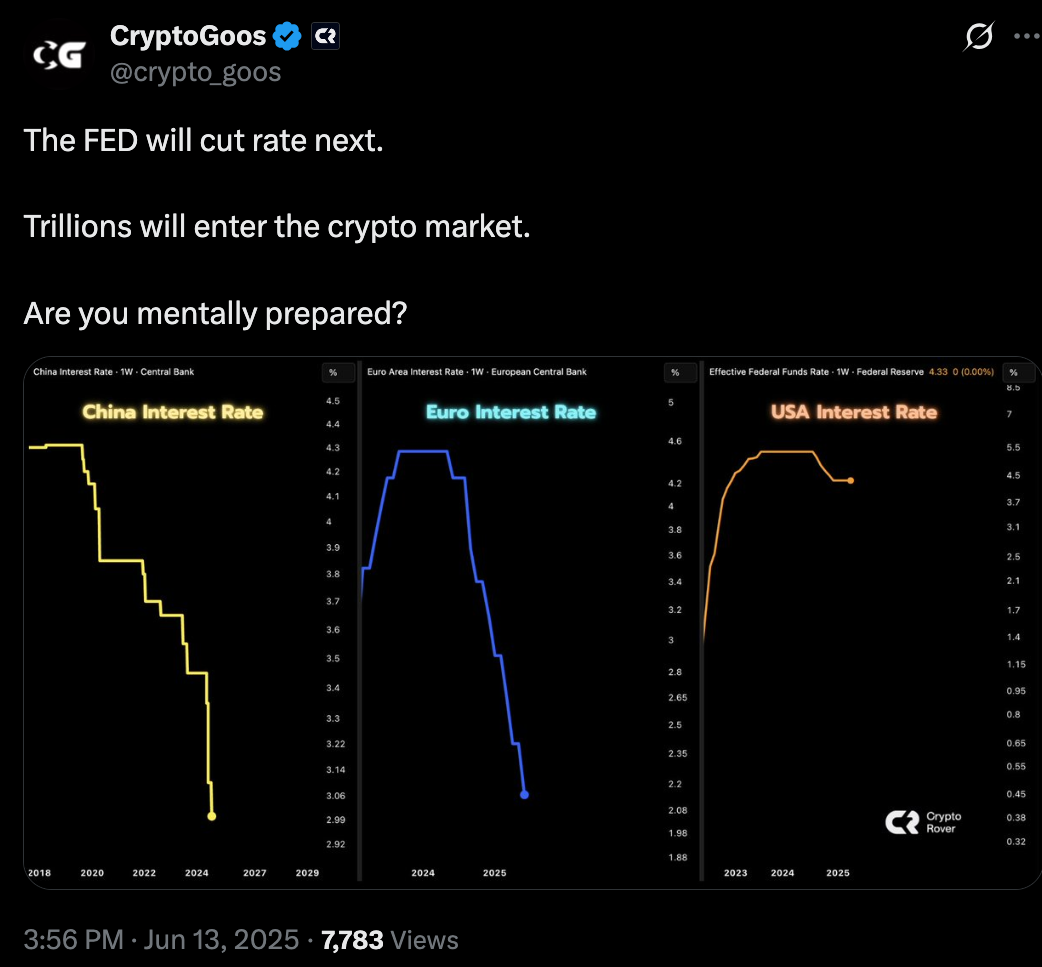The height and width of the screenshot is (967, 1042).
Task: Open the @crypto_goos handle link
Action: coord(195,72)
